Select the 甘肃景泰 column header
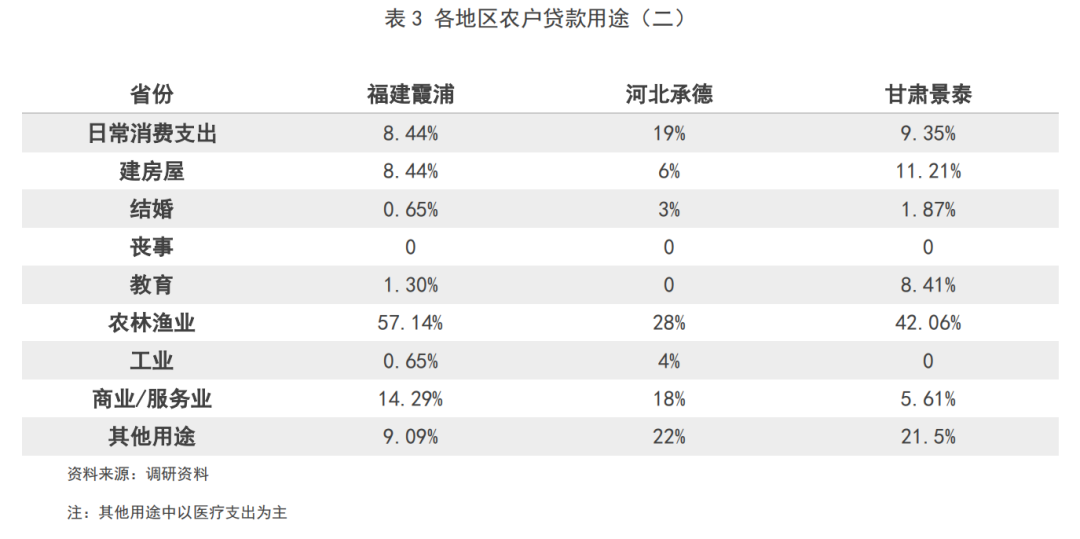 [x=928, y=94]
